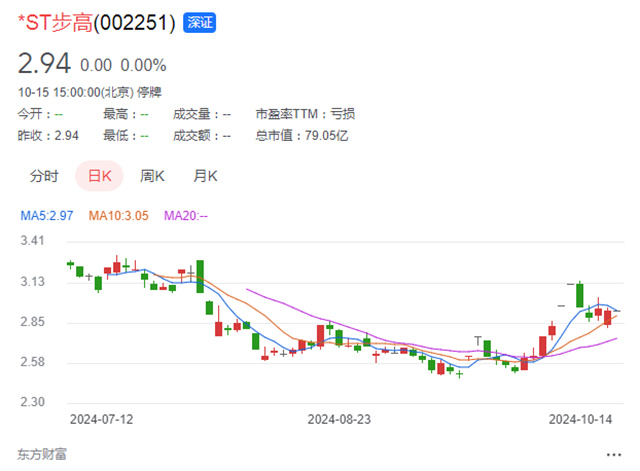The height and width of the screenshot is (471, 640).
Task: Click the 市盈率TTM 亏损 field
Action: (305, 113)
